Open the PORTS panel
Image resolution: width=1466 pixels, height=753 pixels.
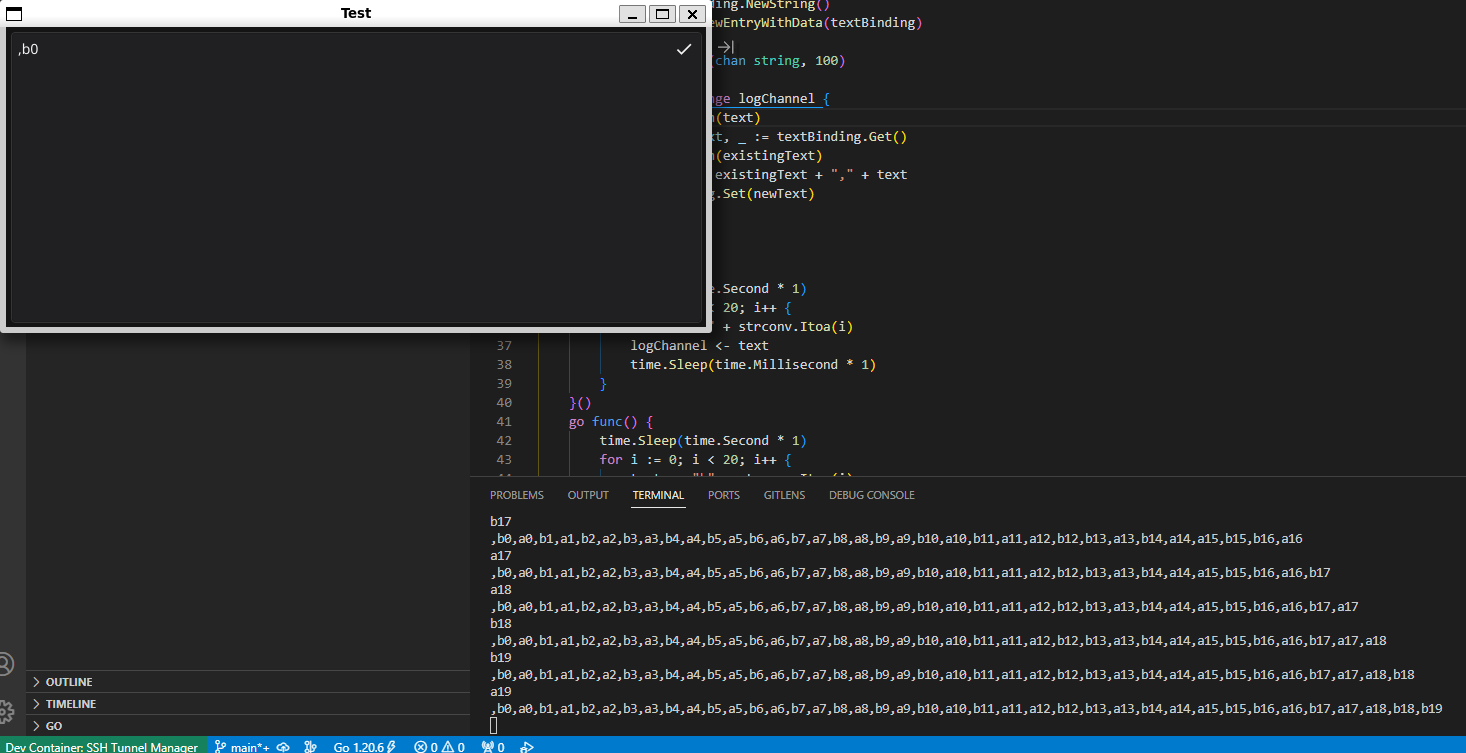pyautogui.click(x=723, y=494)
